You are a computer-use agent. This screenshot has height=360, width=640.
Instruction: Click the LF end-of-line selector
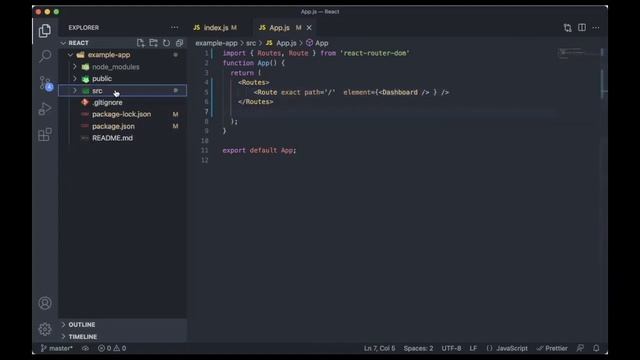tap(473, 348)
